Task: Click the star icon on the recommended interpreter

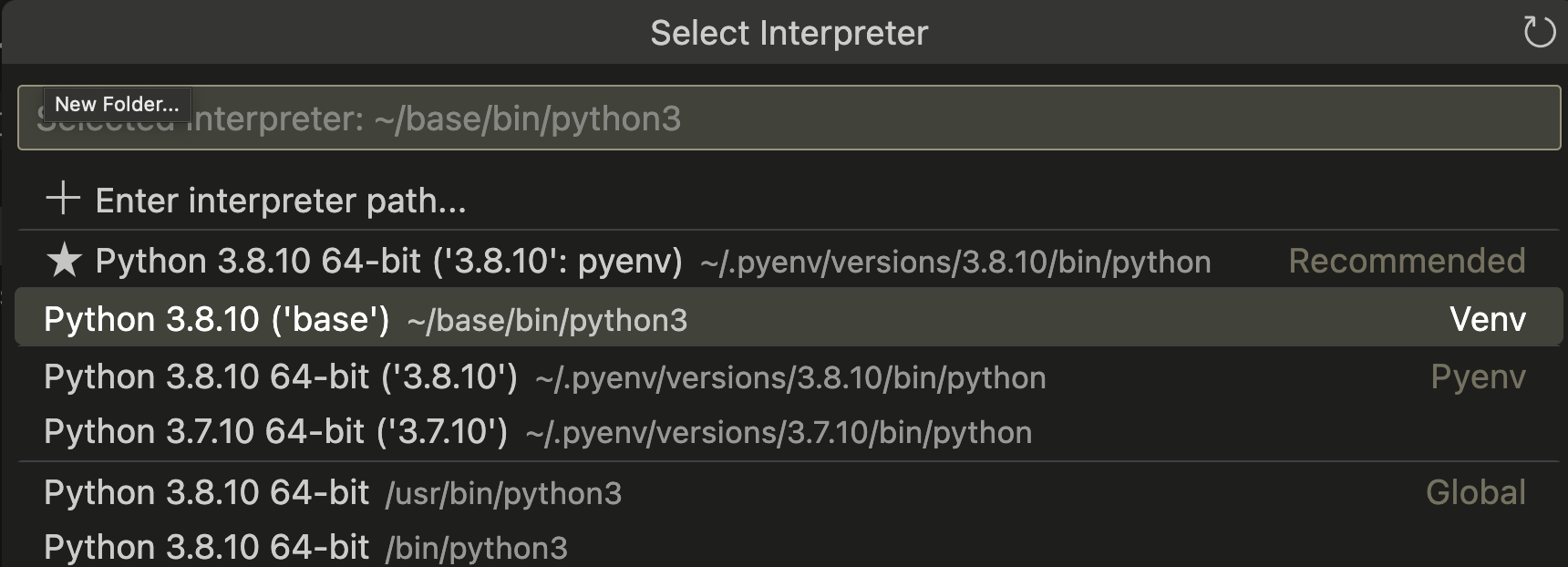Action: pyautogui.click(x=64, y=262)
